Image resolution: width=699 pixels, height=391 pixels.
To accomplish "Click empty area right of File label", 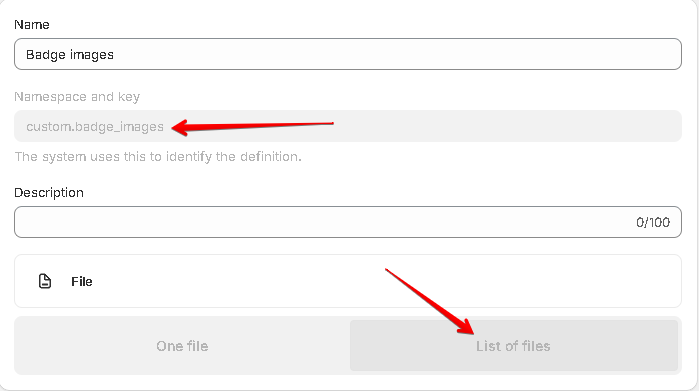I will pos(383,281).
